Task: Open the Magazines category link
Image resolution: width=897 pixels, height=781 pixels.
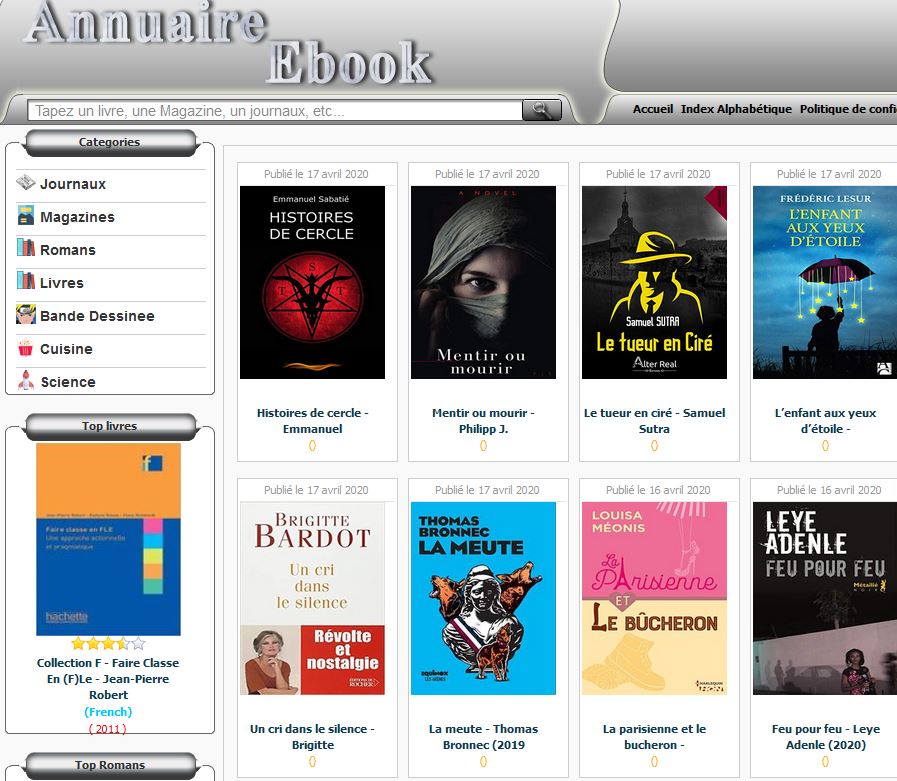Action: click(x=77, y=217)
